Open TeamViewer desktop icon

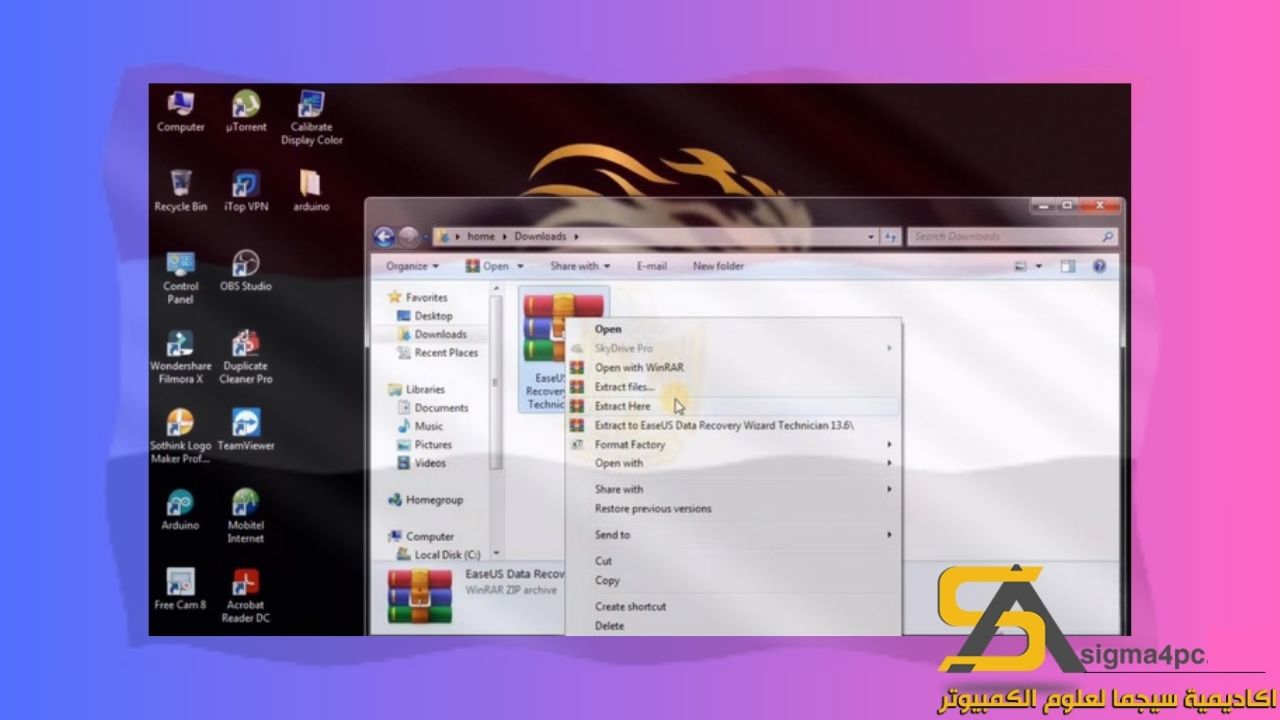(x=245, y=430)
